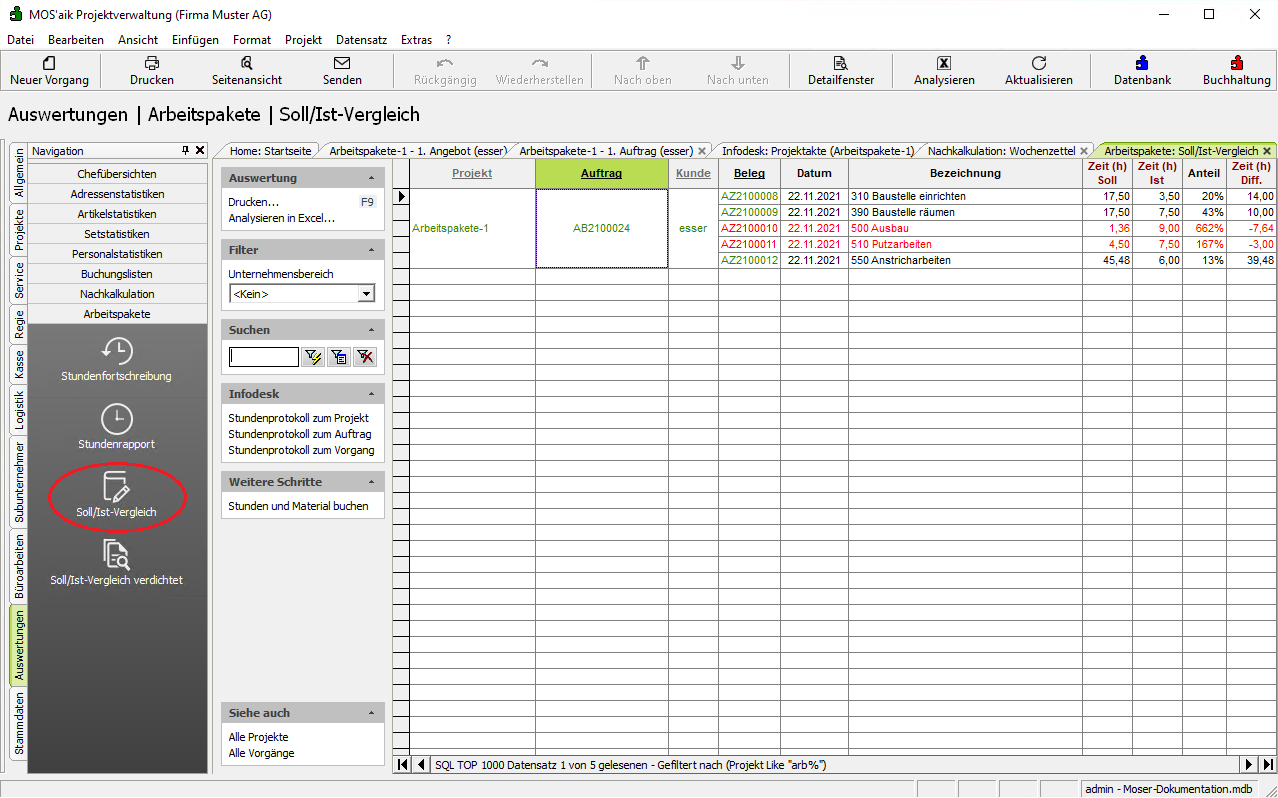Click the Aktualisieren refresh icon
The image size is (1278, 798).
click(x=1038, y=63)
